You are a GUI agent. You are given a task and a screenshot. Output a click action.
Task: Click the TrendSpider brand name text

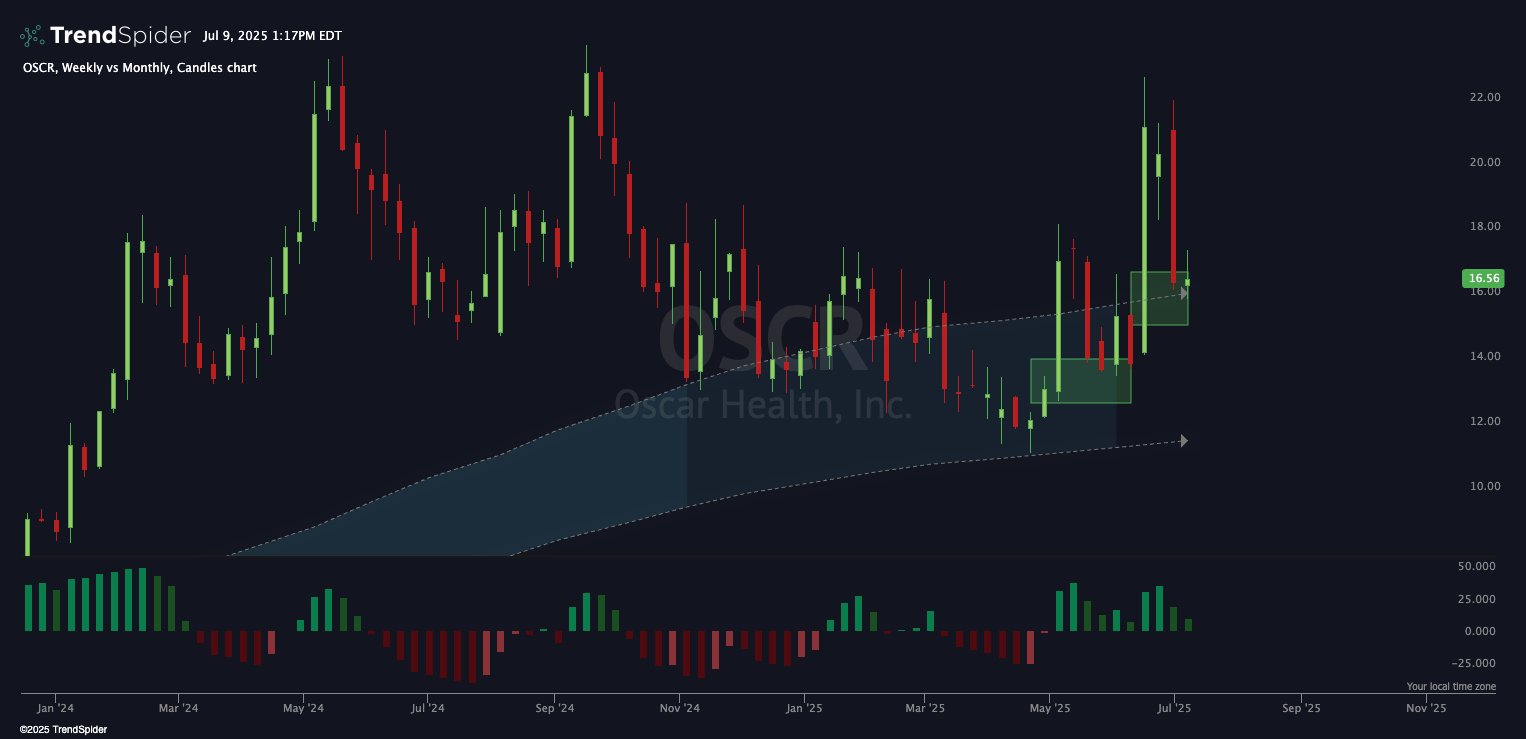coord(120,36)
